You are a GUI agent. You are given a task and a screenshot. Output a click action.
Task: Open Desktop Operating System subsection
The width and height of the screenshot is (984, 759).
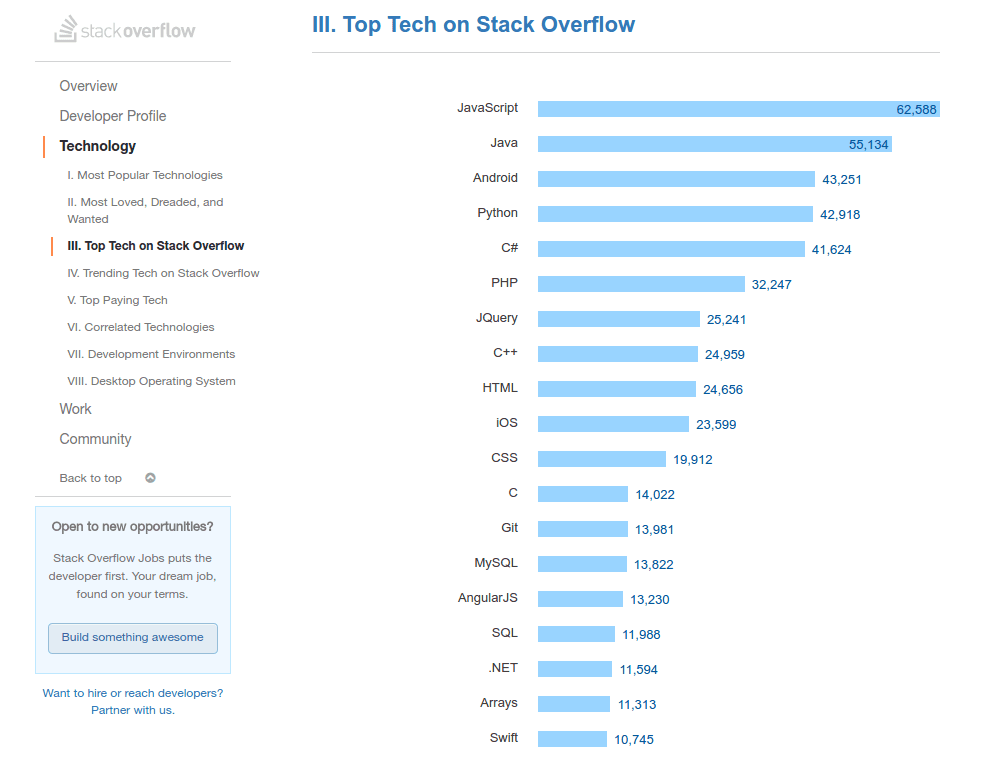coord(151,381)
